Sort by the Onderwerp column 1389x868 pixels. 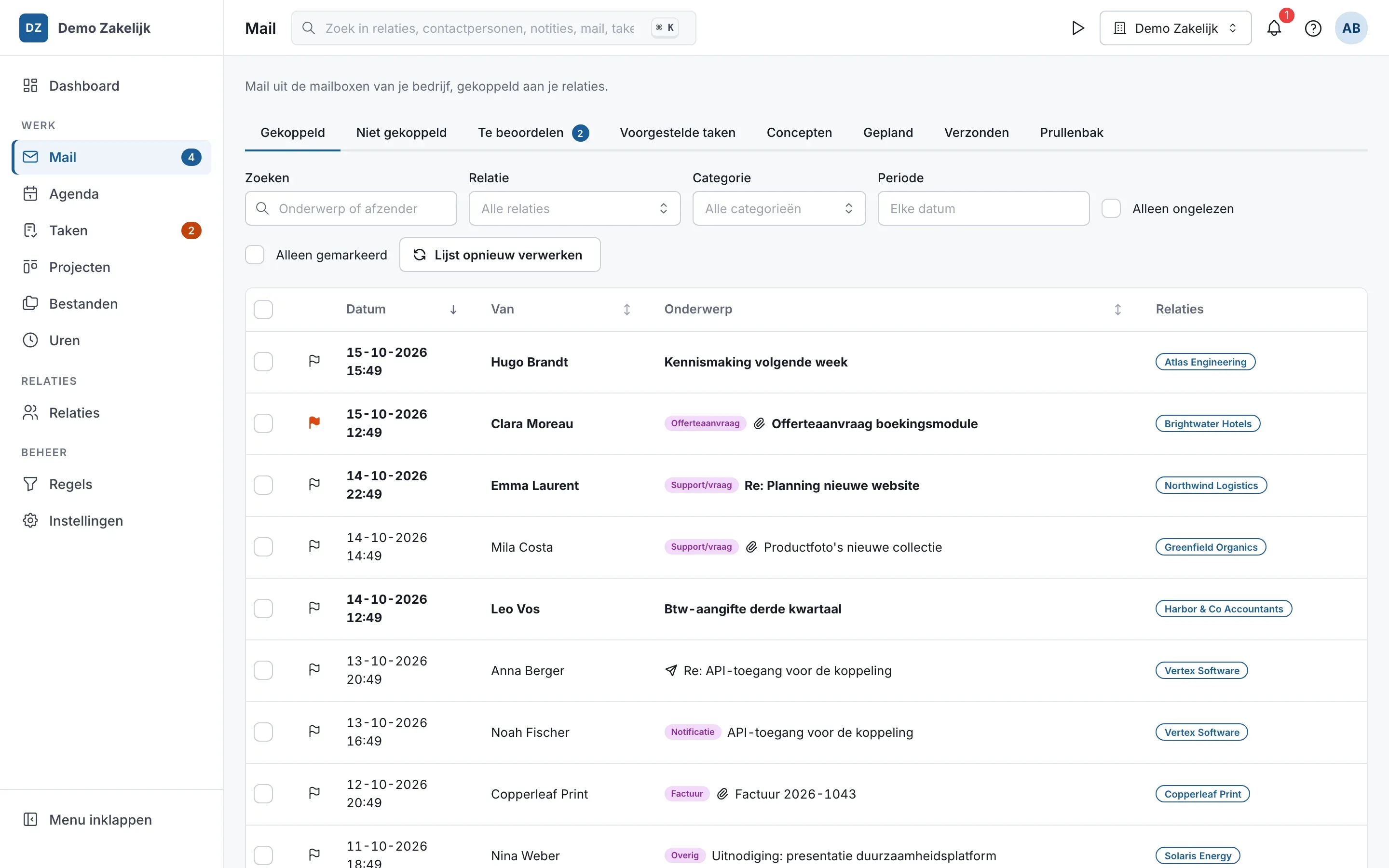pos(893,310)
